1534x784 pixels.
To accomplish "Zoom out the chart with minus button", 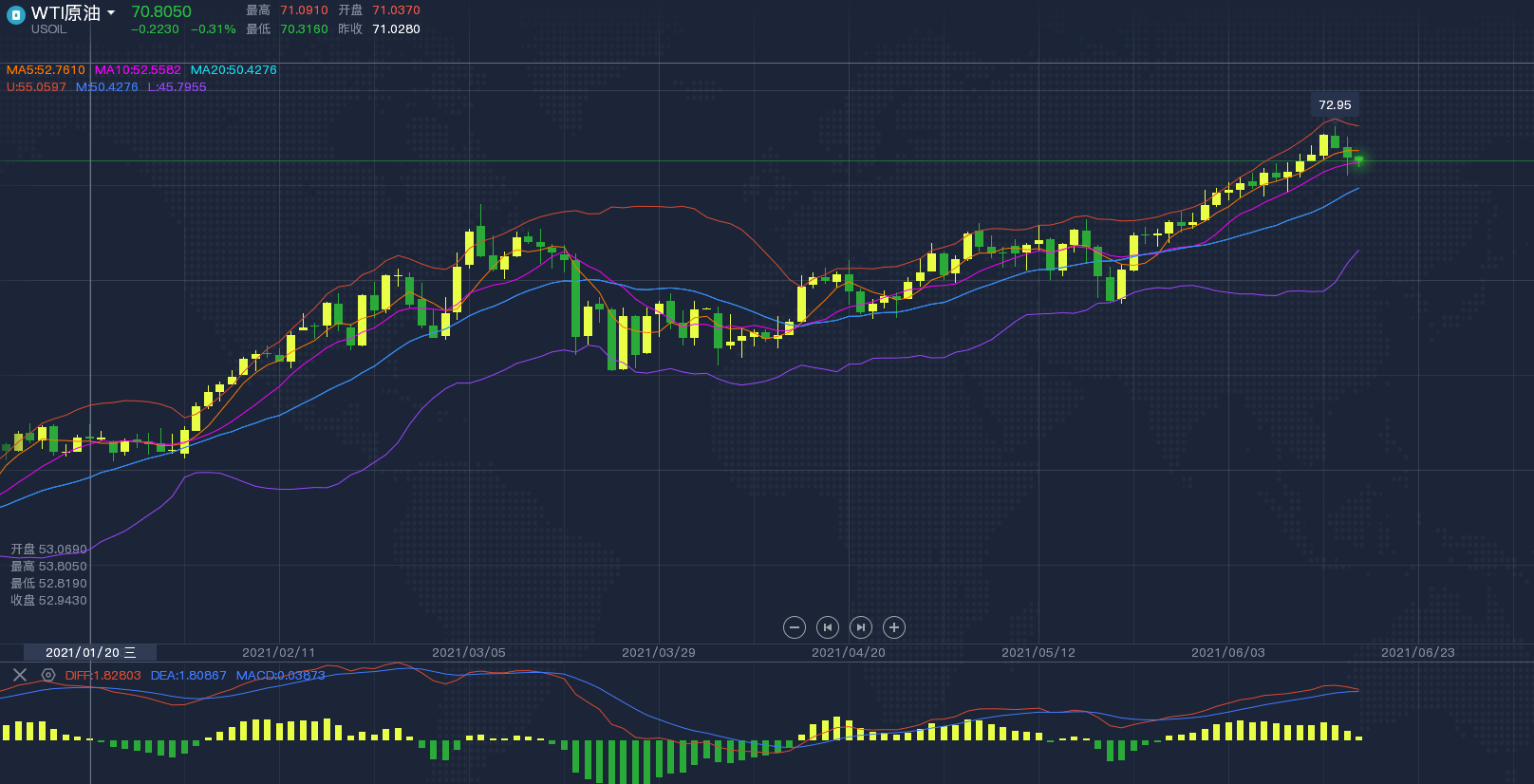I will coord(795,627).
